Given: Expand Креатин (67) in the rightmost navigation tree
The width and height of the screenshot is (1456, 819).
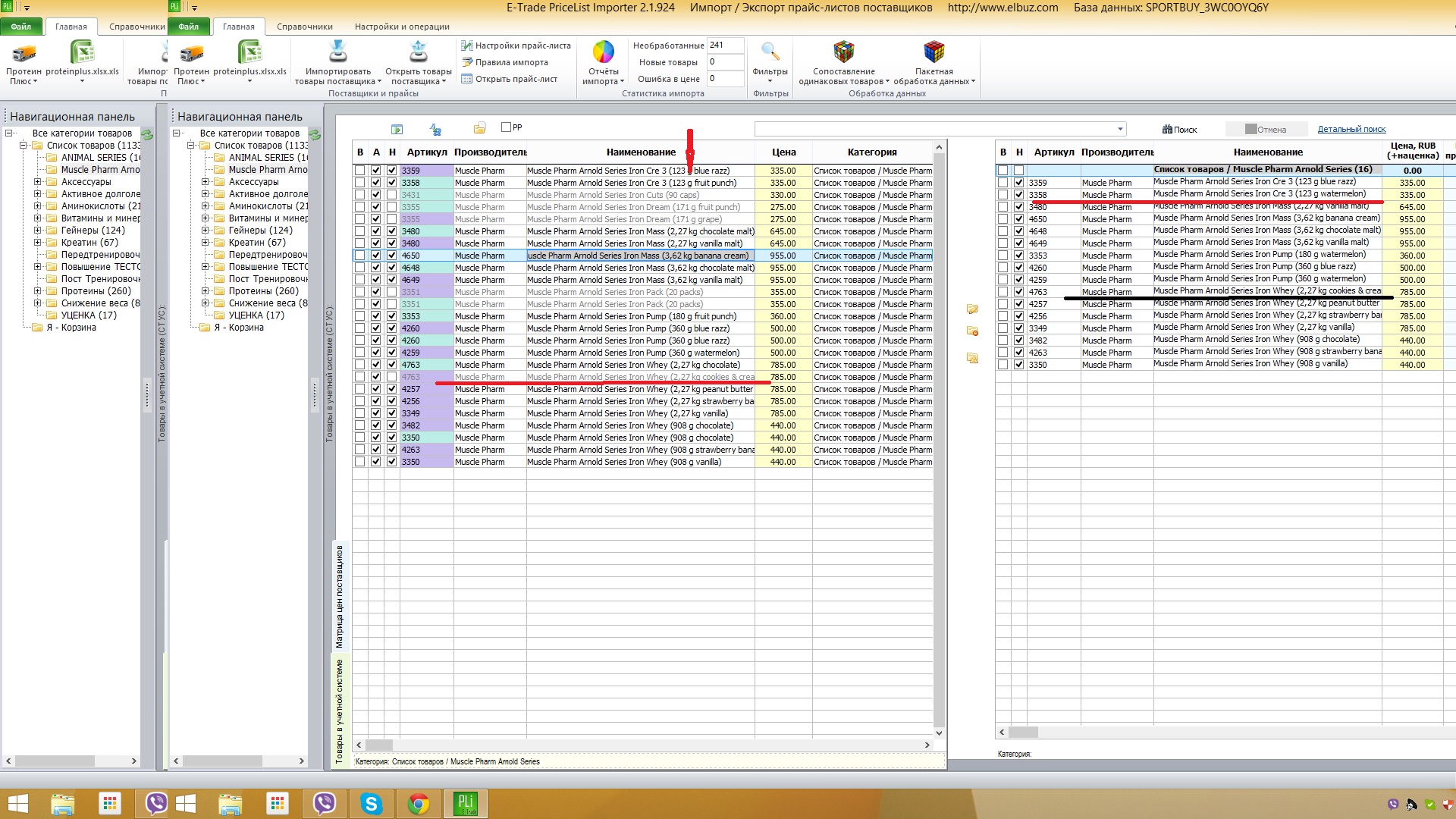Looking at the screenshot, I should click(205, 243).
